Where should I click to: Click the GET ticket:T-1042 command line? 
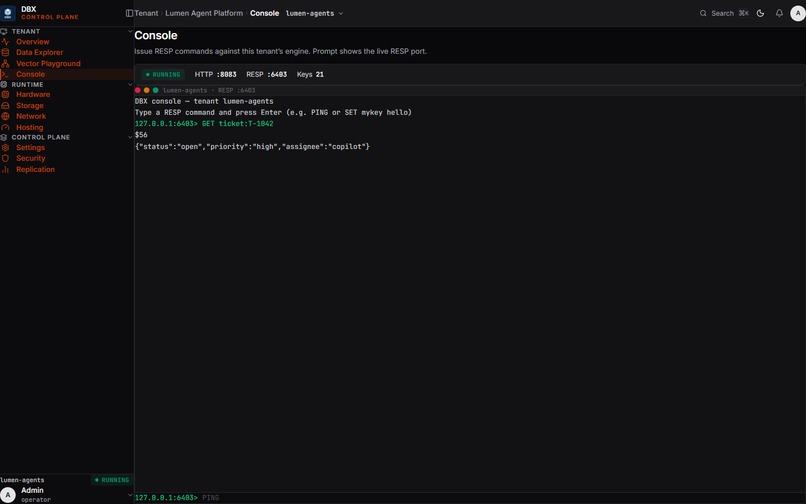click(x=204, y=124)
